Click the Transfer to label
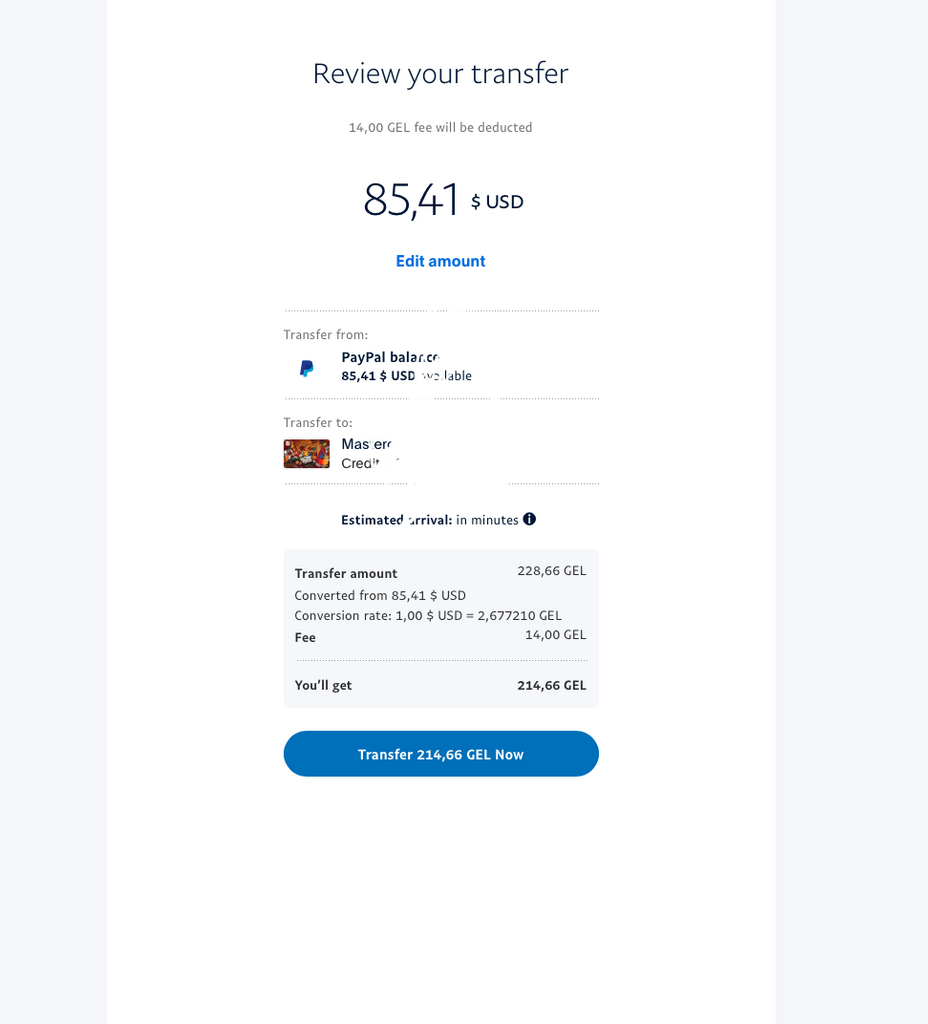The width and height of the screenshot is (928, 1024). (317, 423)
